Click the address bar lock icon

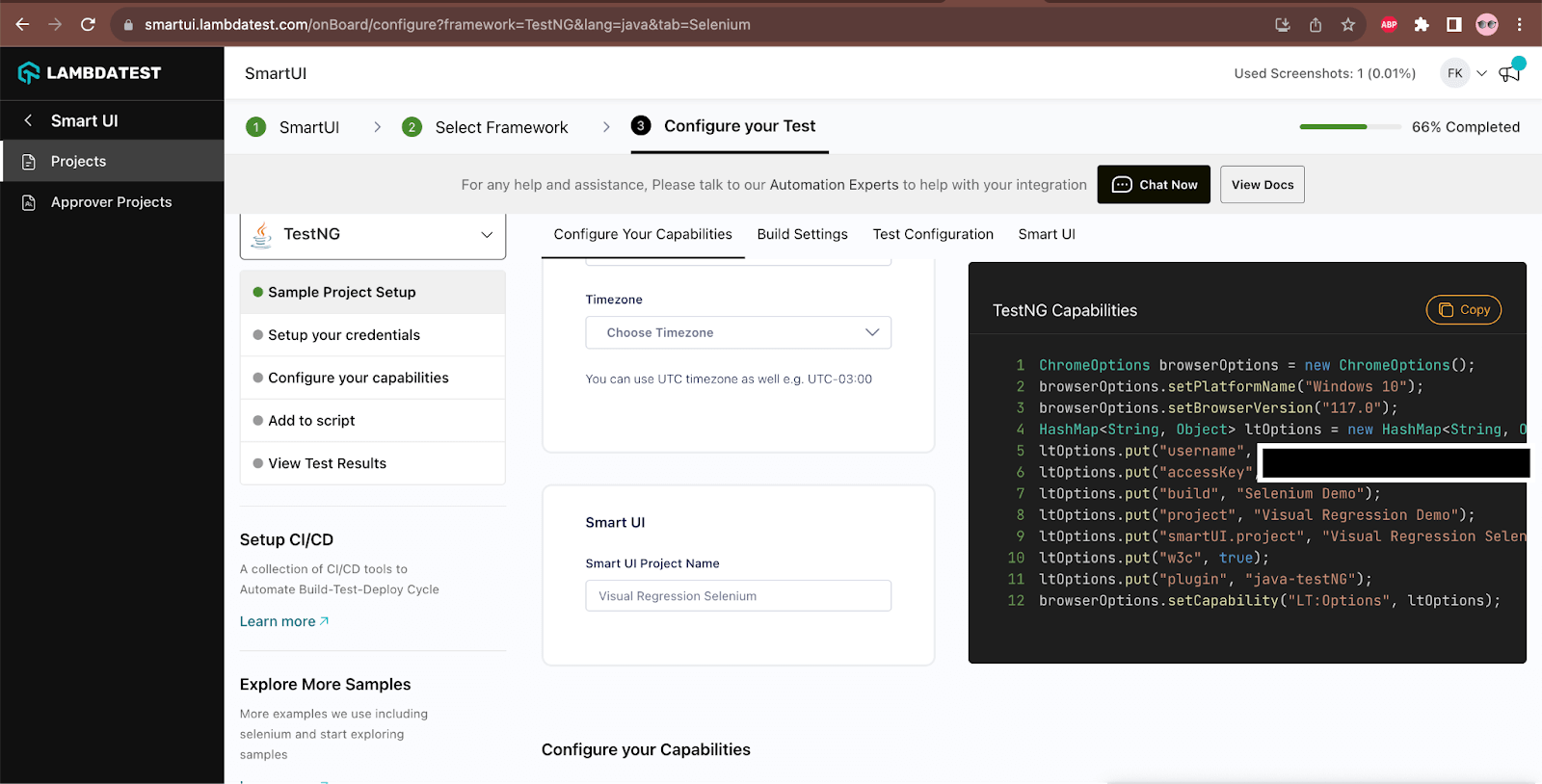pyautogui.click(x=128, y=25)
